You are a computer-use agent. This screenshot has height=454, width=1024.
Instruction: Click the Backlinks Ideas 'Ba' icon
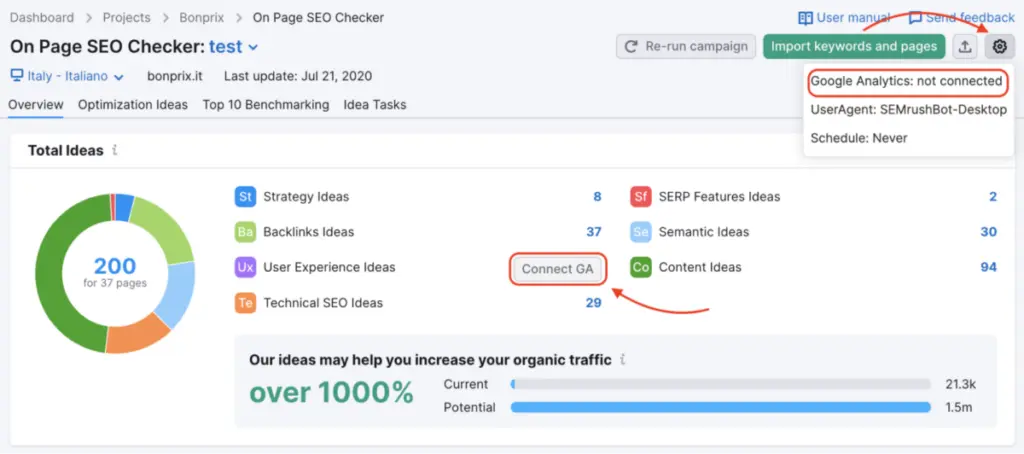click(245, 232)
